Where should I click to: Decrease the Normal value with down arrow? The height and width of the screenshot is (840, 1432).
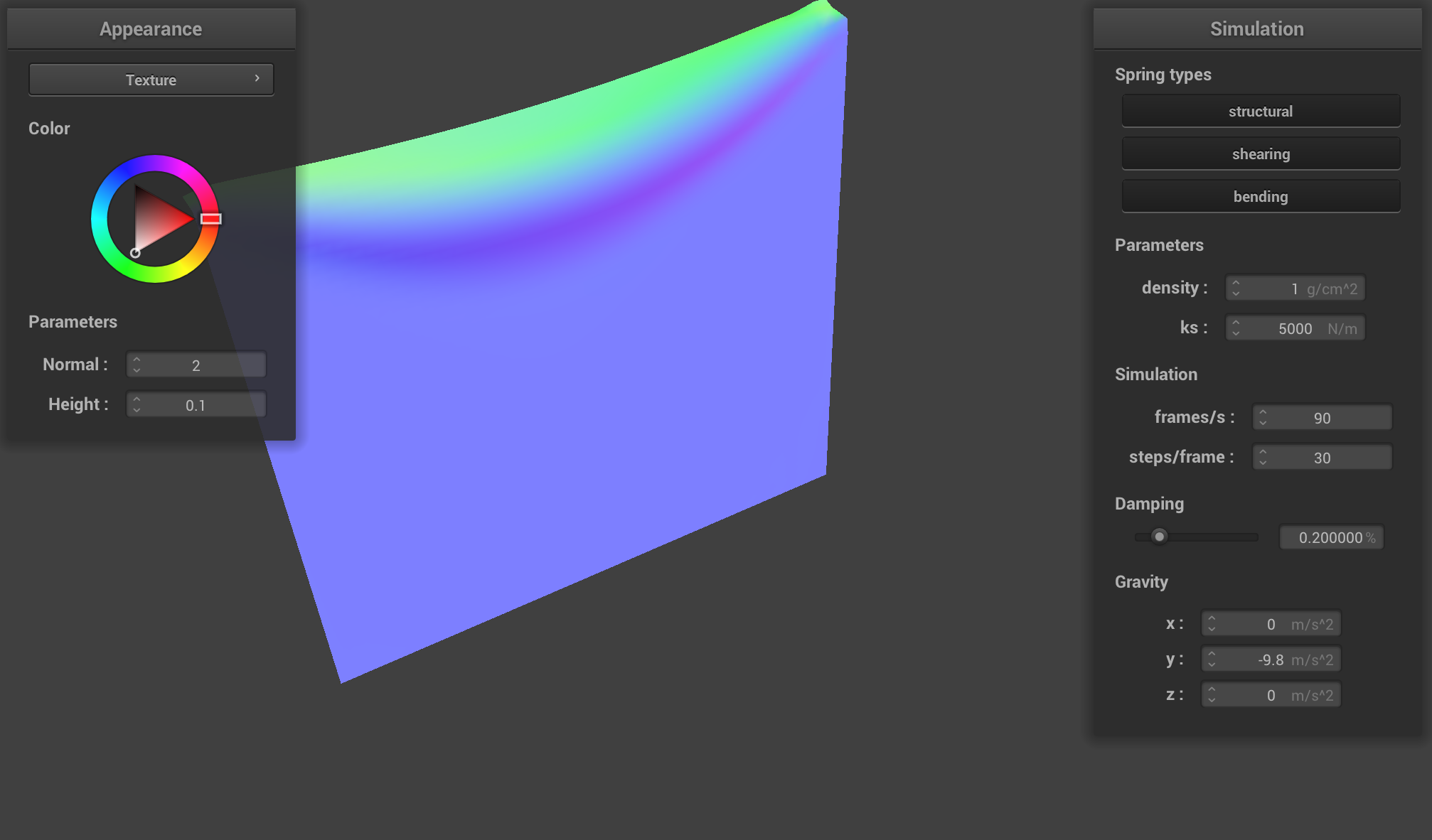[x=137, y=370]
